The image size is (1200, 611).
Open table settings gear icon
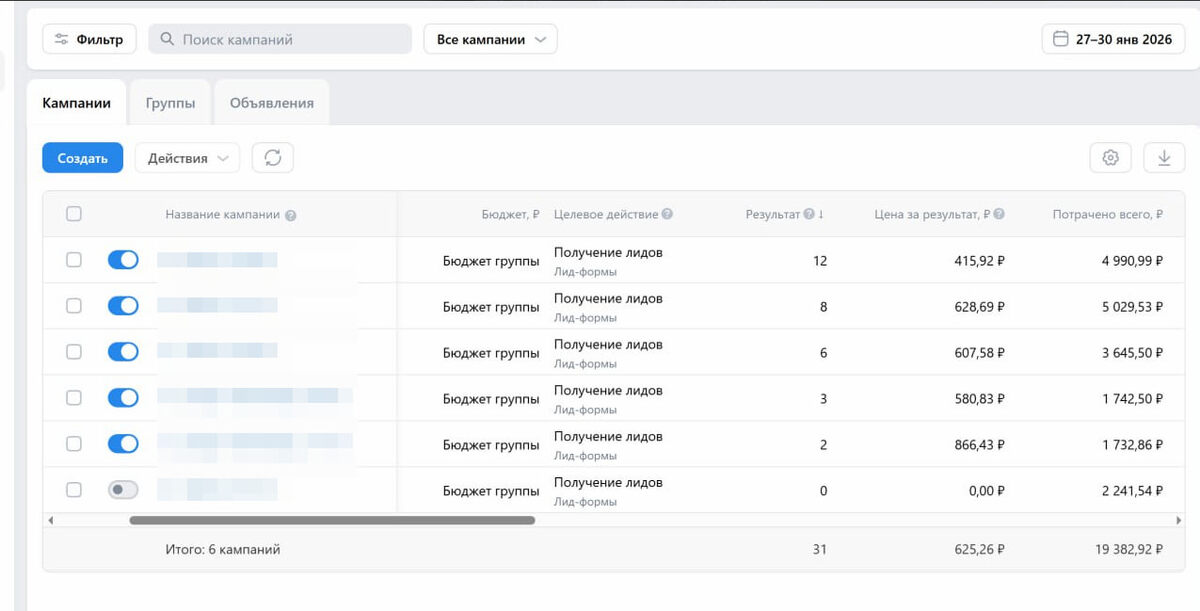click(1110, 158)
